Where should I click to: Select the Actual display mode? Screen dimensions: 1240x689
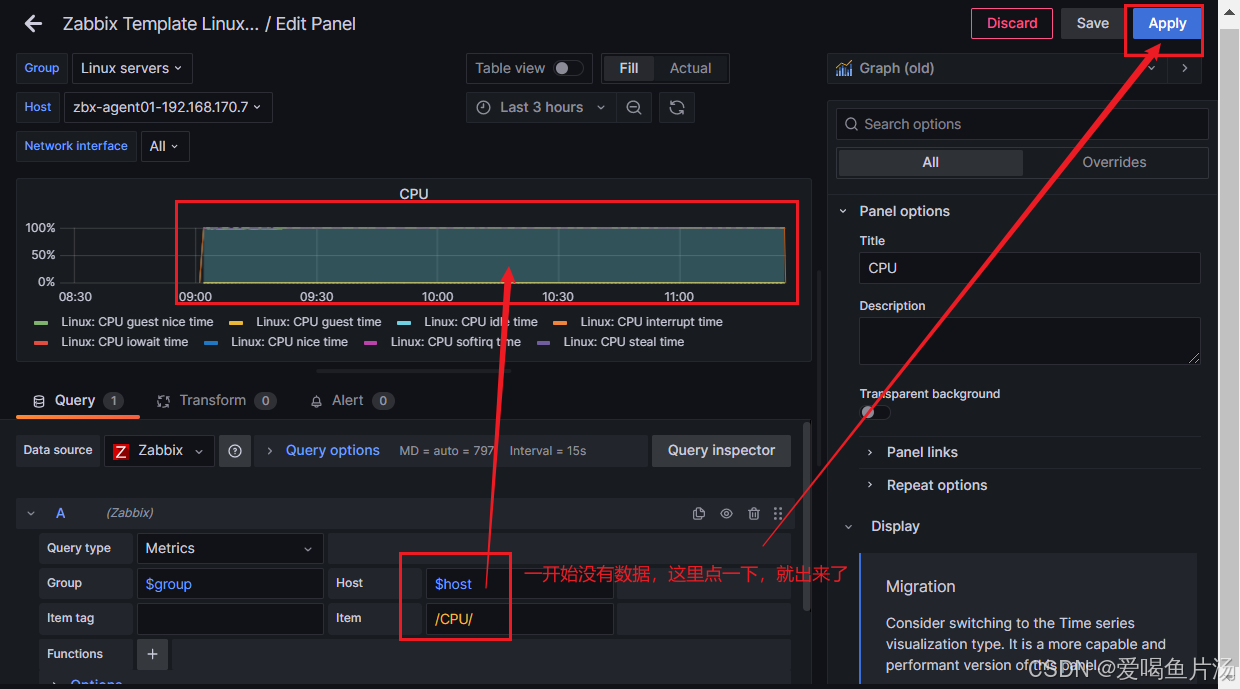[691, 68]
